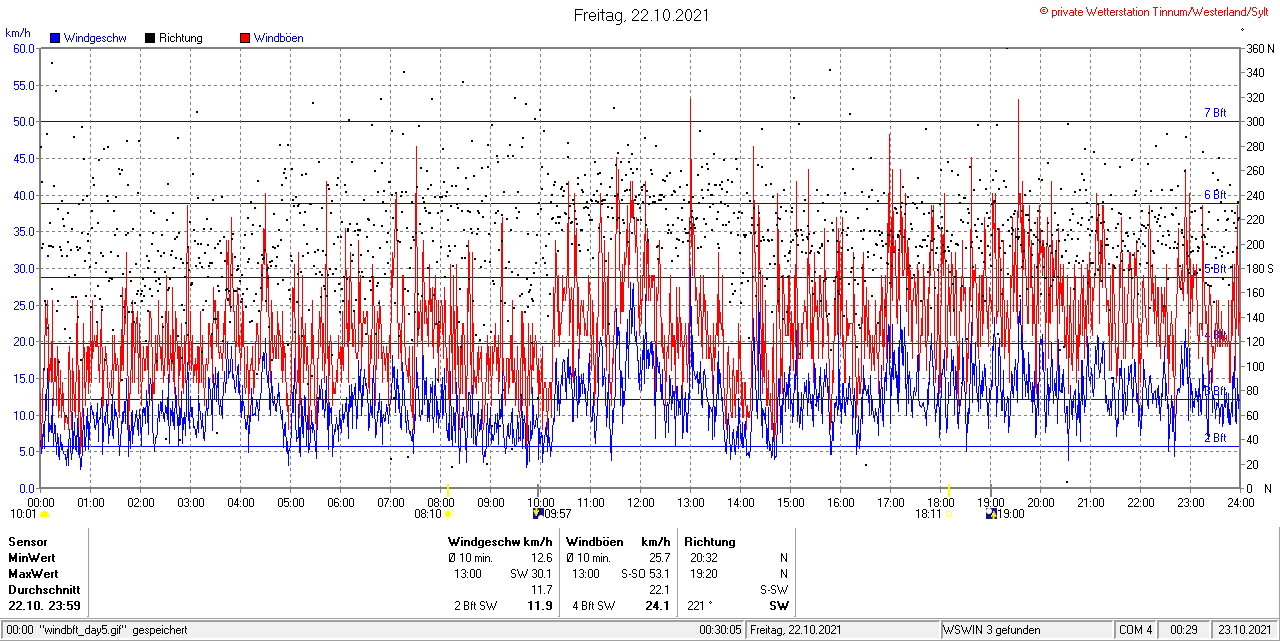The width and height of the screenshot is (1280, 641).
Task: Click the 23.10.2021 date in the status bar
Action: (x=1245, y=630)
